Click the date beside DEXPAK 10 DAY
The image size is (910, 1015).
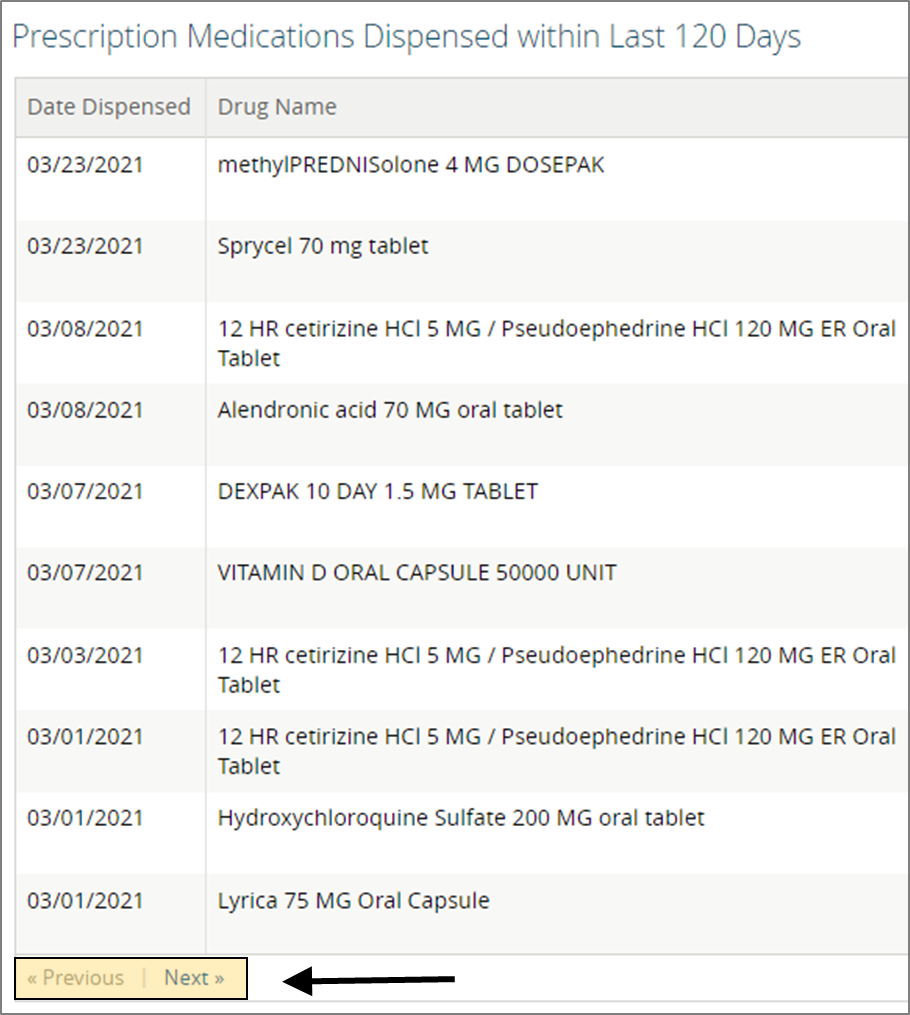(x=85, y=491)
